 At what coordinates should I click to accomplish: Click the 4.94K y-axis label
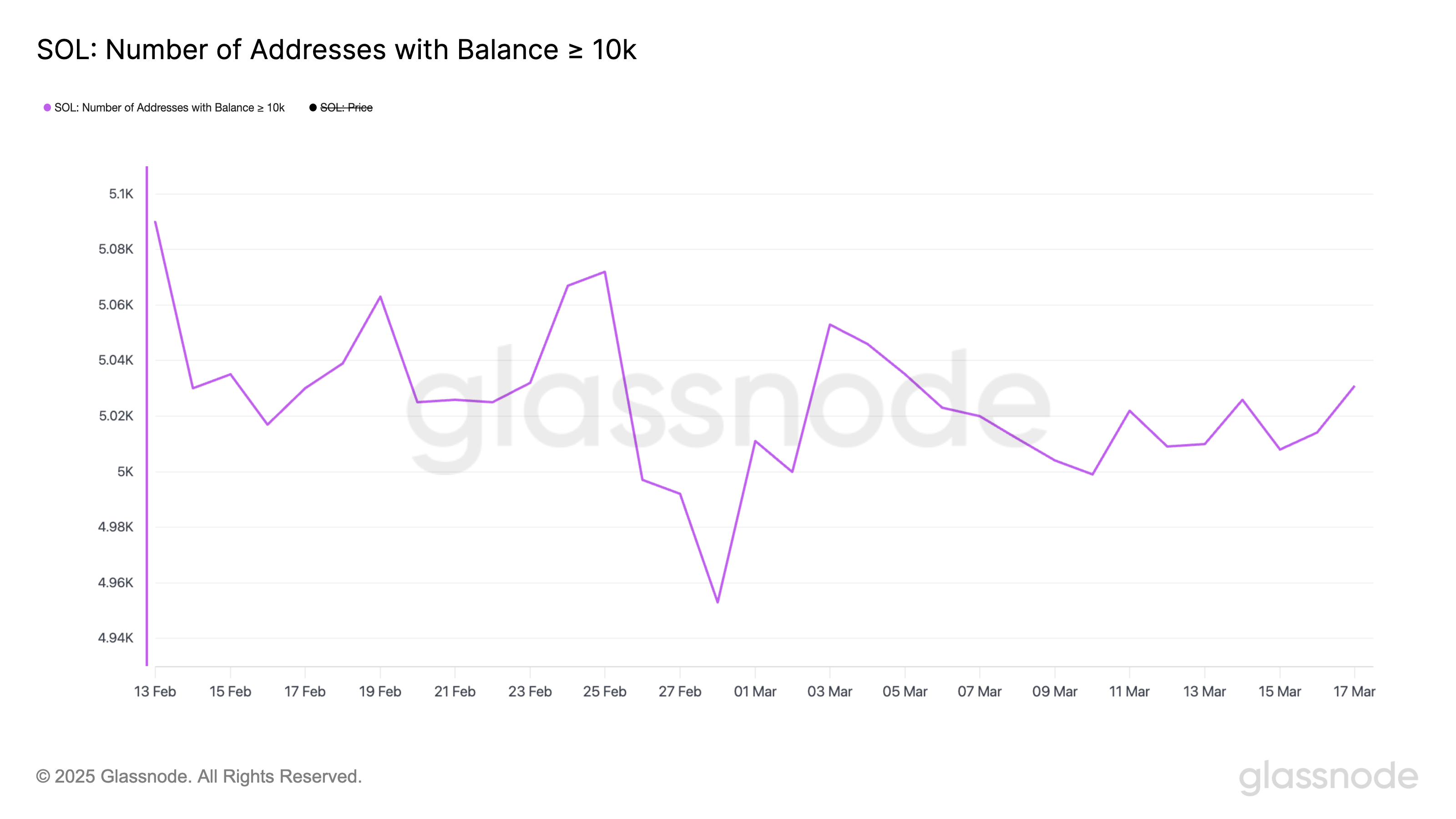click(x=115, y=637)
